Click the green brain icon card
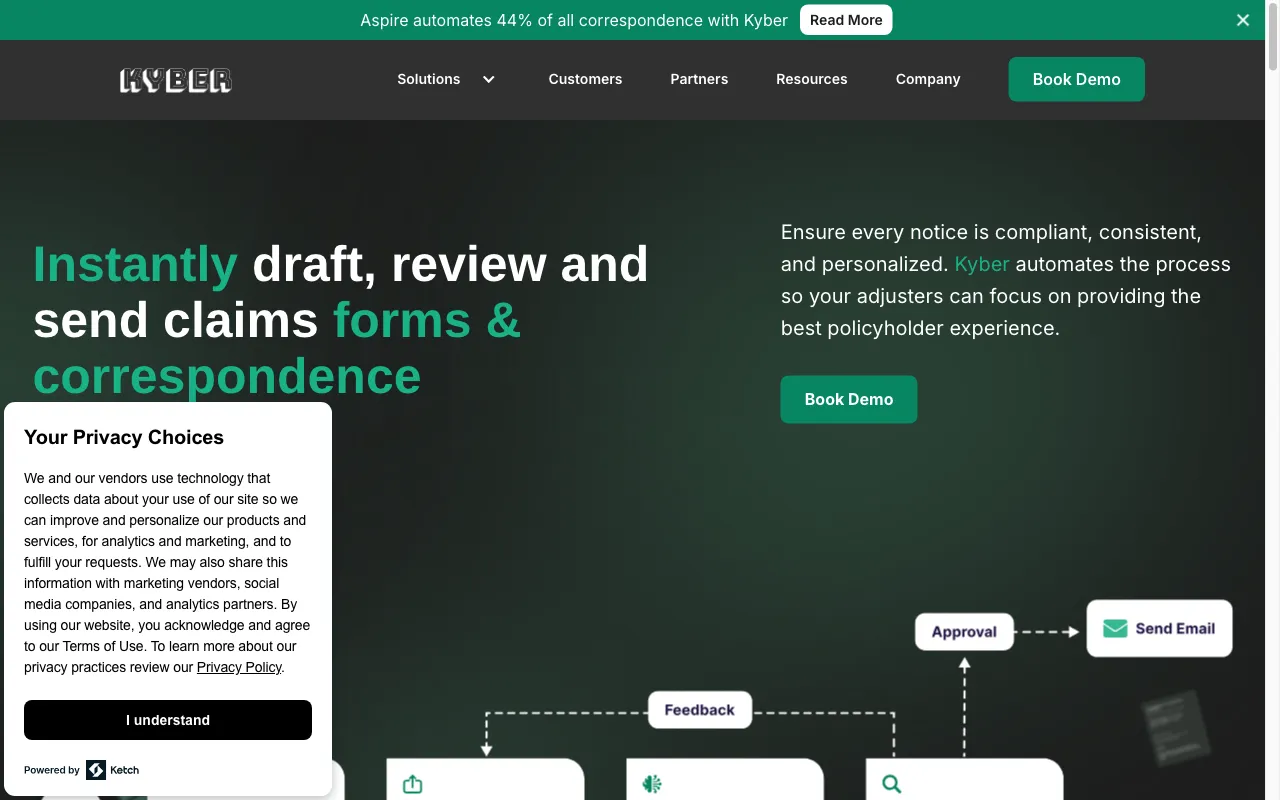 [x=652, y=784]
